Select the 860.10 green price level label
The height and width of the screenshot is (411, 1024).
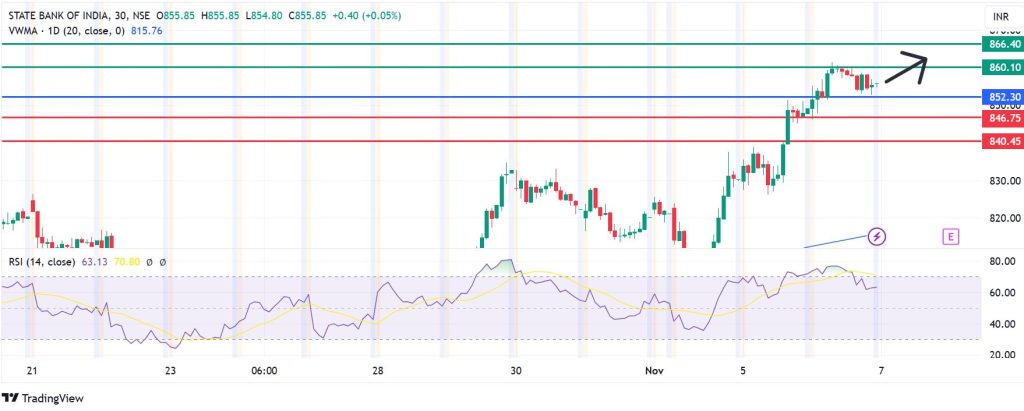1002,67
